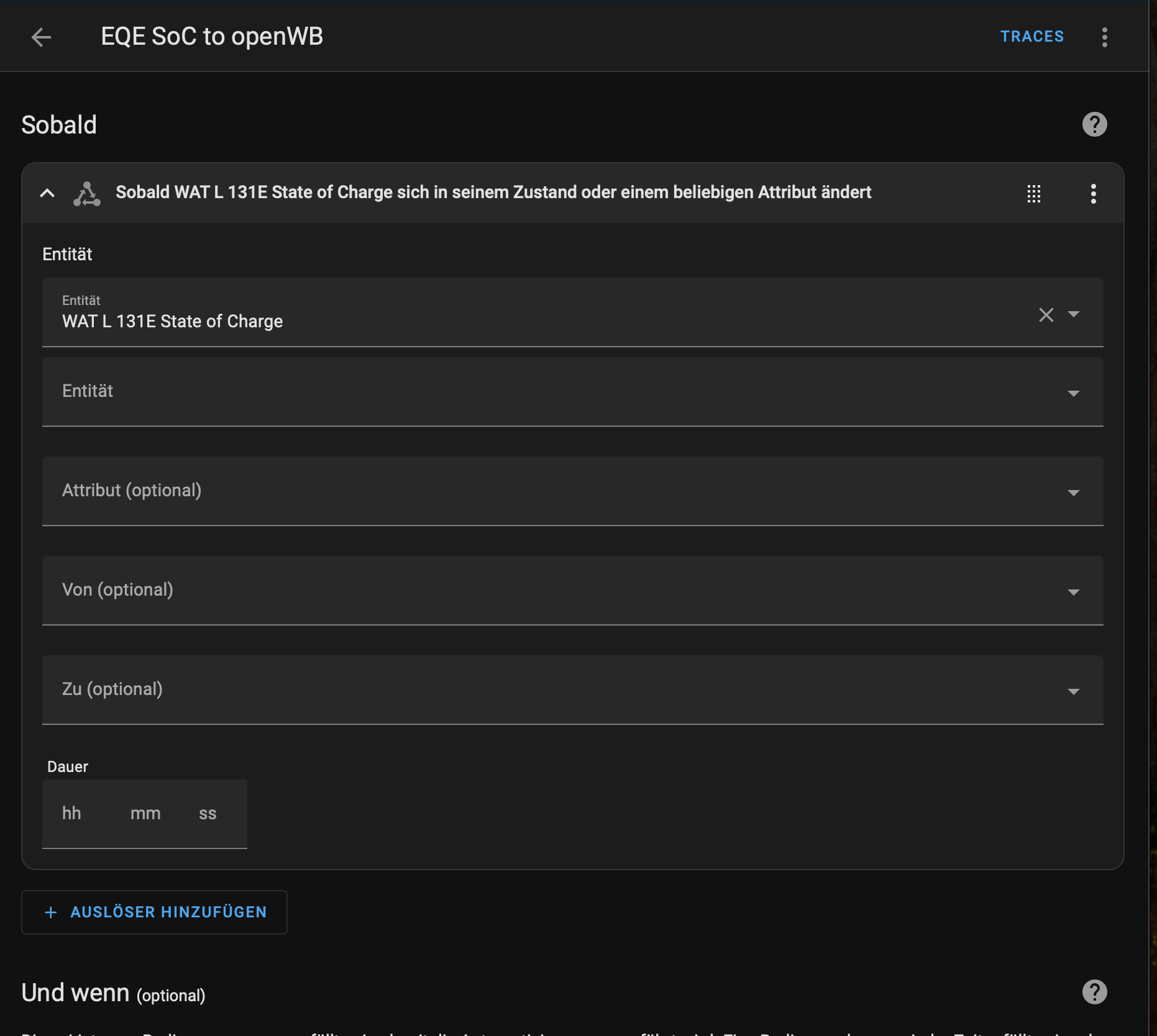Focus the hh hours duration field
This screenshot has height=1036, width=1157.
pyautogui.click(x=72, y=814)
